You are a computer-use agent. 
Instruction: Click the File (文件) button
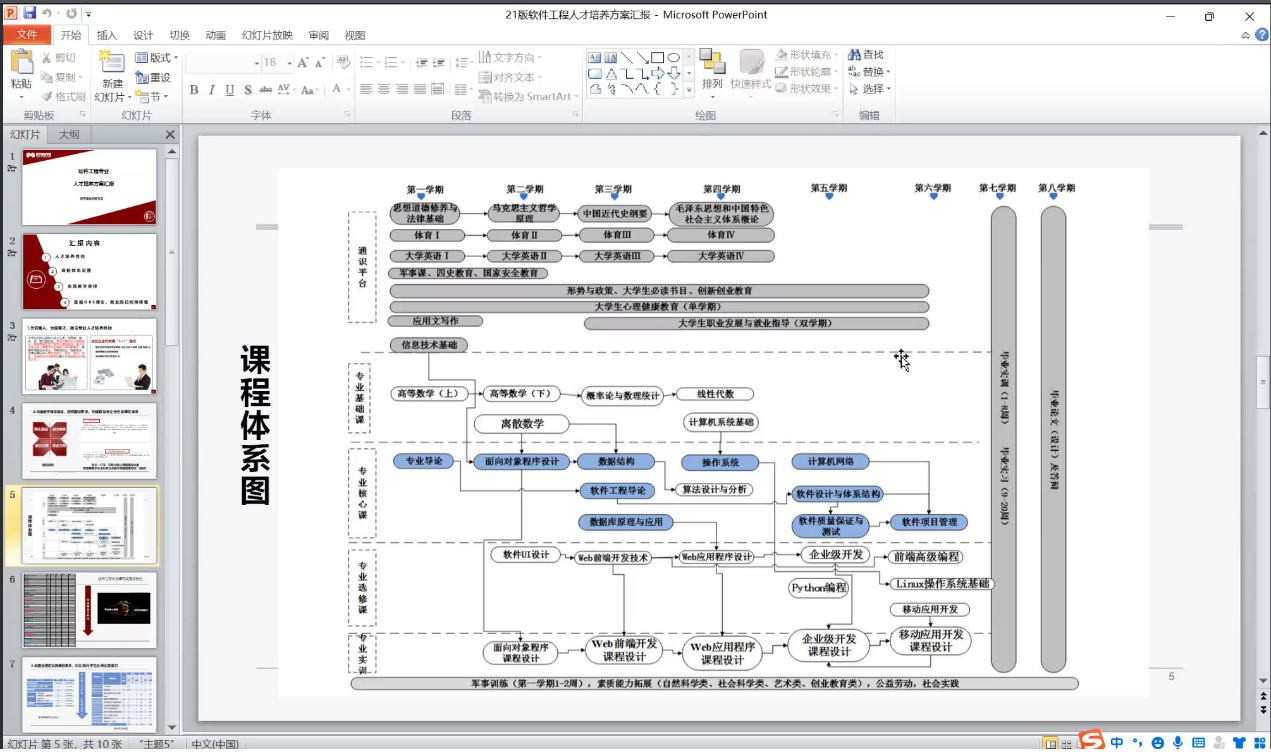pyautogui.click(x=26, y=35)
